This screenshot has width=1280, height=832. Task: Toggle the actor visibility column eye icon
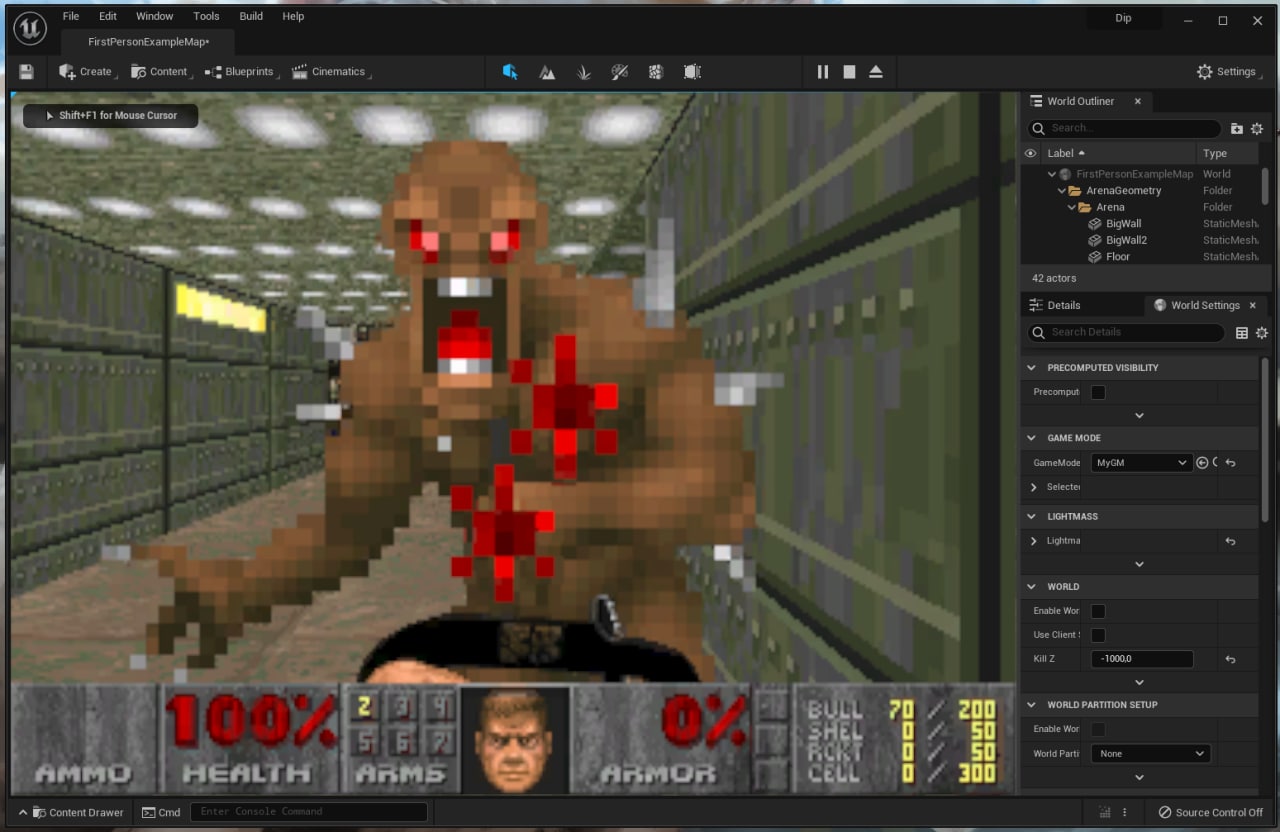pyautogui.click(x=1030, y=153)
